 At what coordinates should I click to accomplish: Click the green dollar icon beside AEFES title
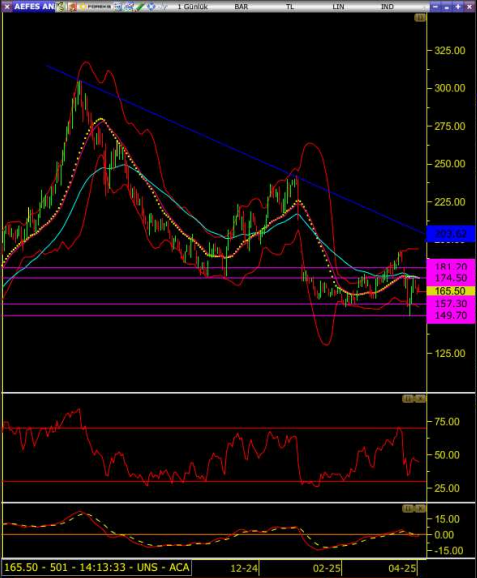(60, 7)
